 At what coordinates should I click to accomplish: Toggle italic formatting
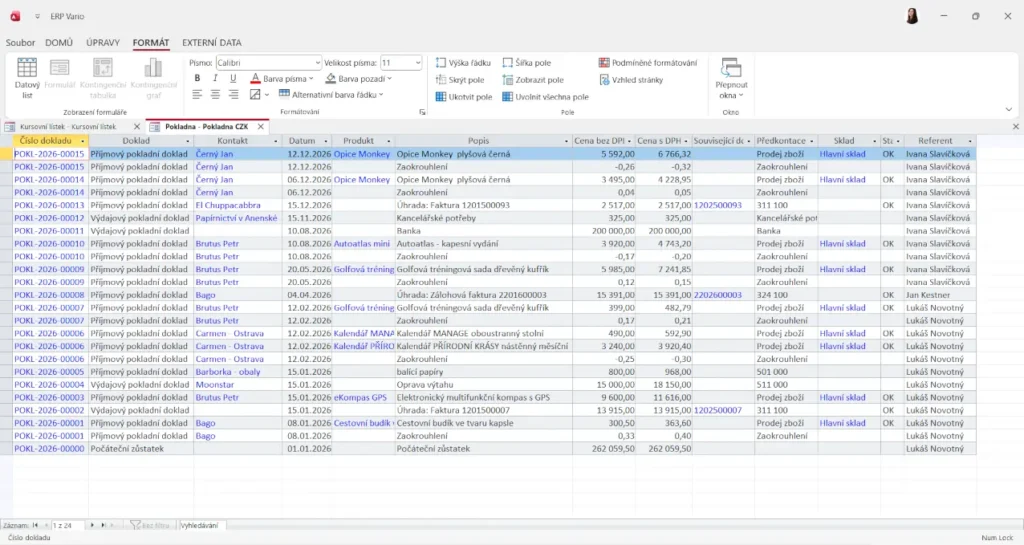click(x=215, y=78)
